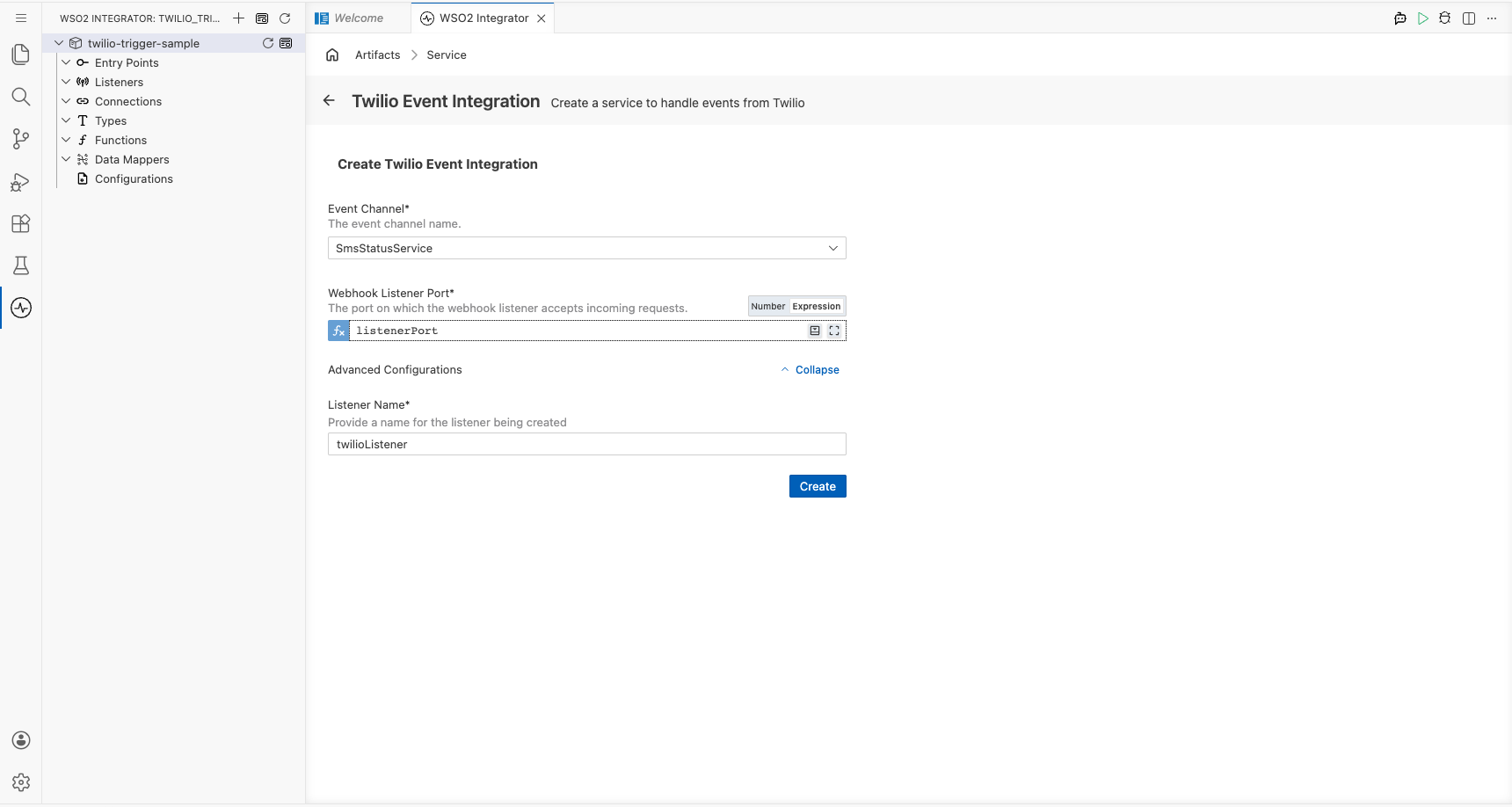Select the Connections label in tree
1512x807 pixels.
128,101
